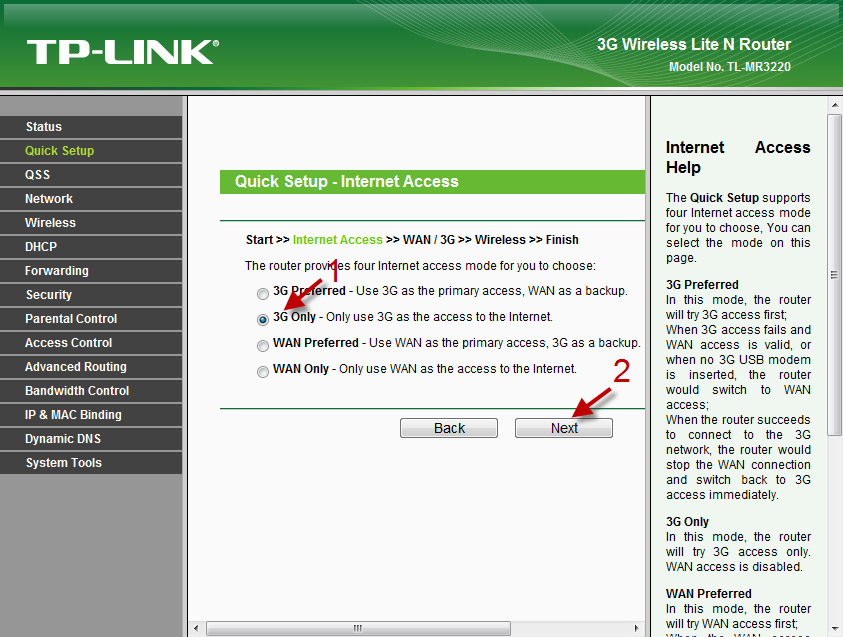Click the '3G Wireless Lite N Router' title
This screenshot has width=843, height=637.
click(x=694, y=44)
